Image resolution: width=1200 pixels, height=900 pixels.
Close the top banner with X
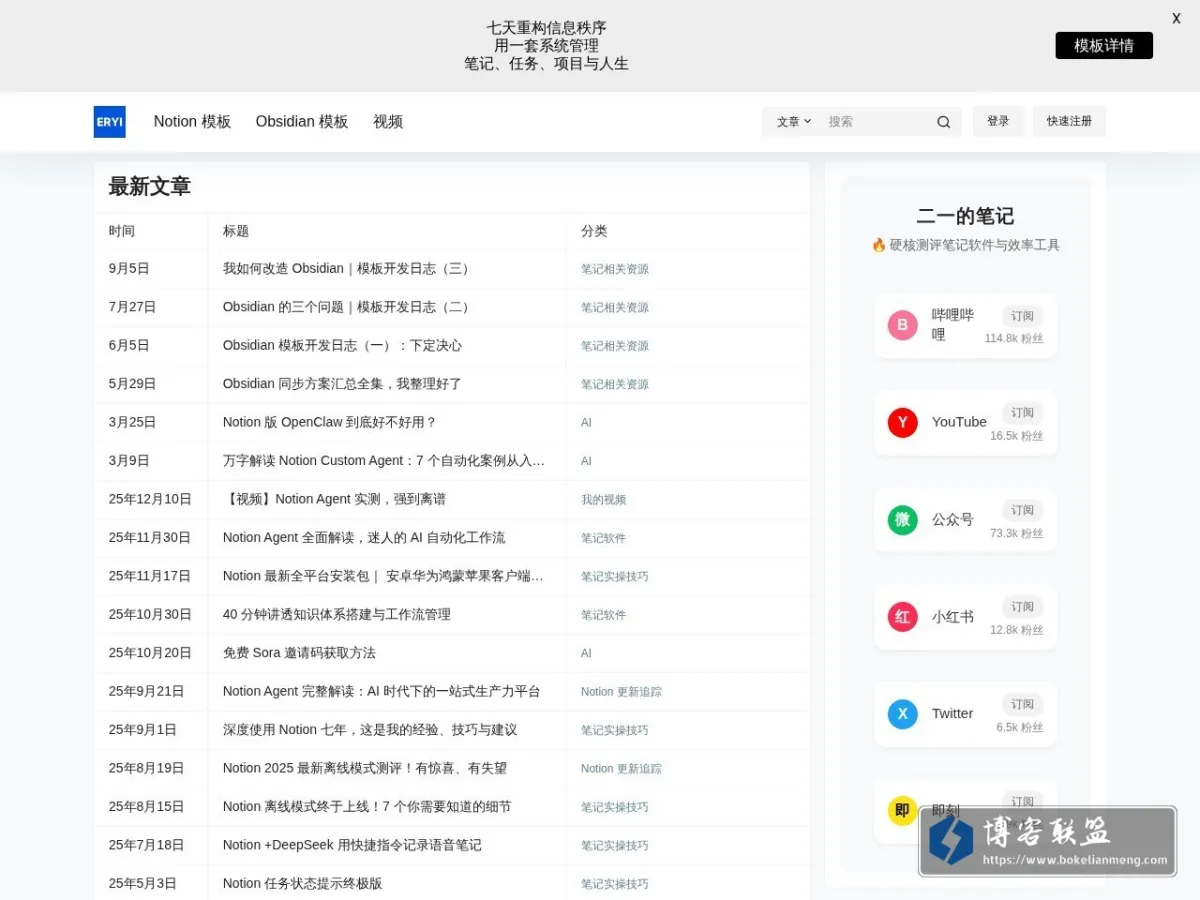(x=1176, y=19)
